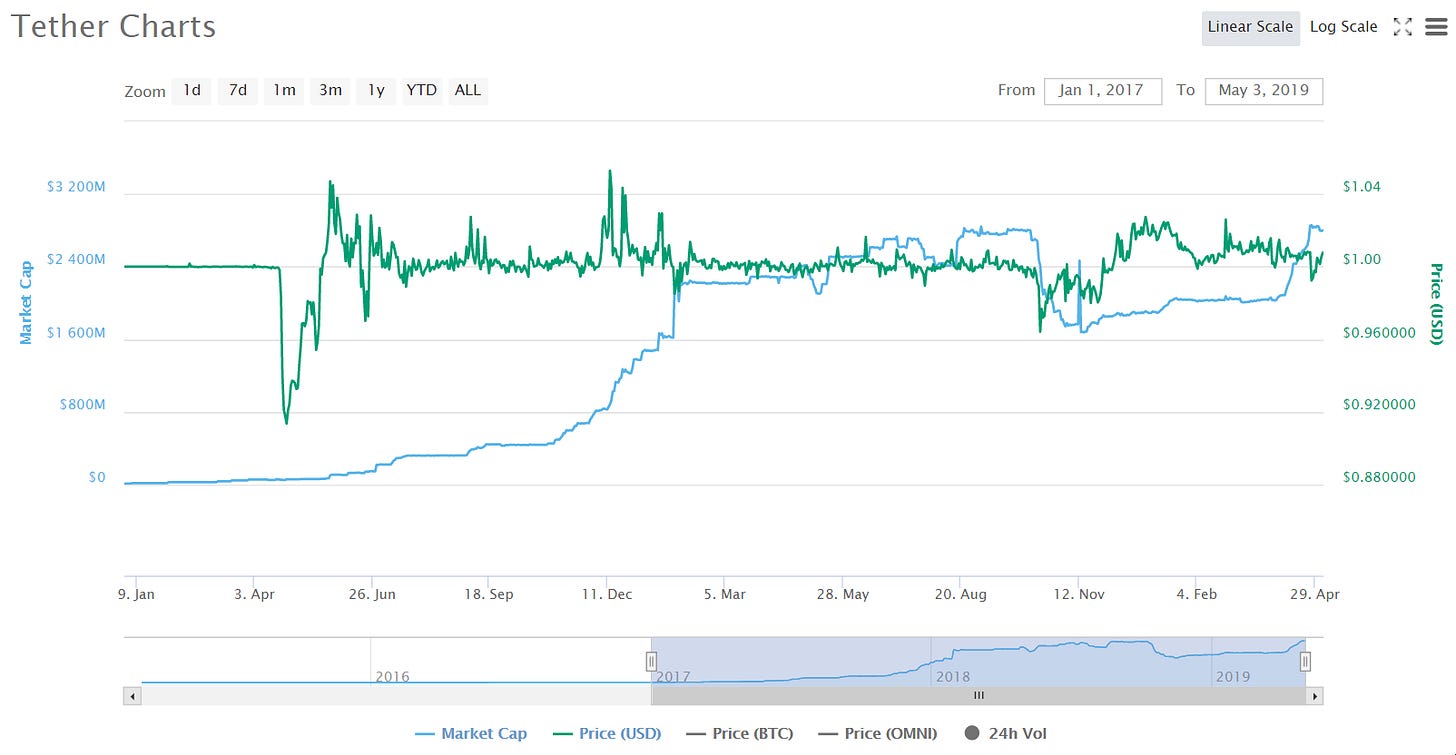This screenshot has width=1456, height=755.
Task: Click the "Tether Charts" heading
Action: (113, 26)
